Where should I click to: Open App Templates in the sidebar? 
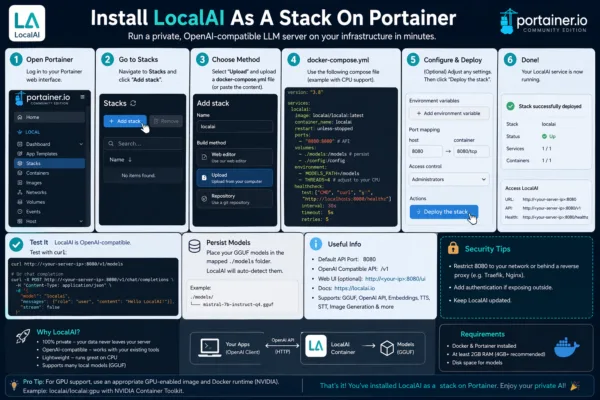(49, 154)
